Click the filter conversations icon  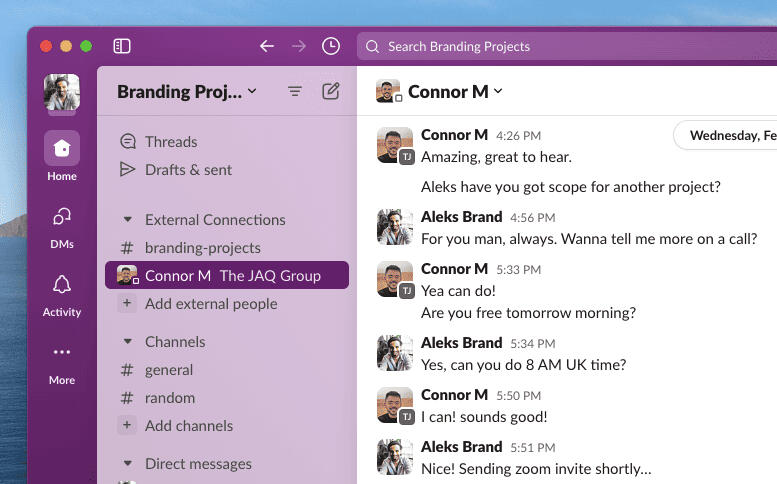[295, 91]
